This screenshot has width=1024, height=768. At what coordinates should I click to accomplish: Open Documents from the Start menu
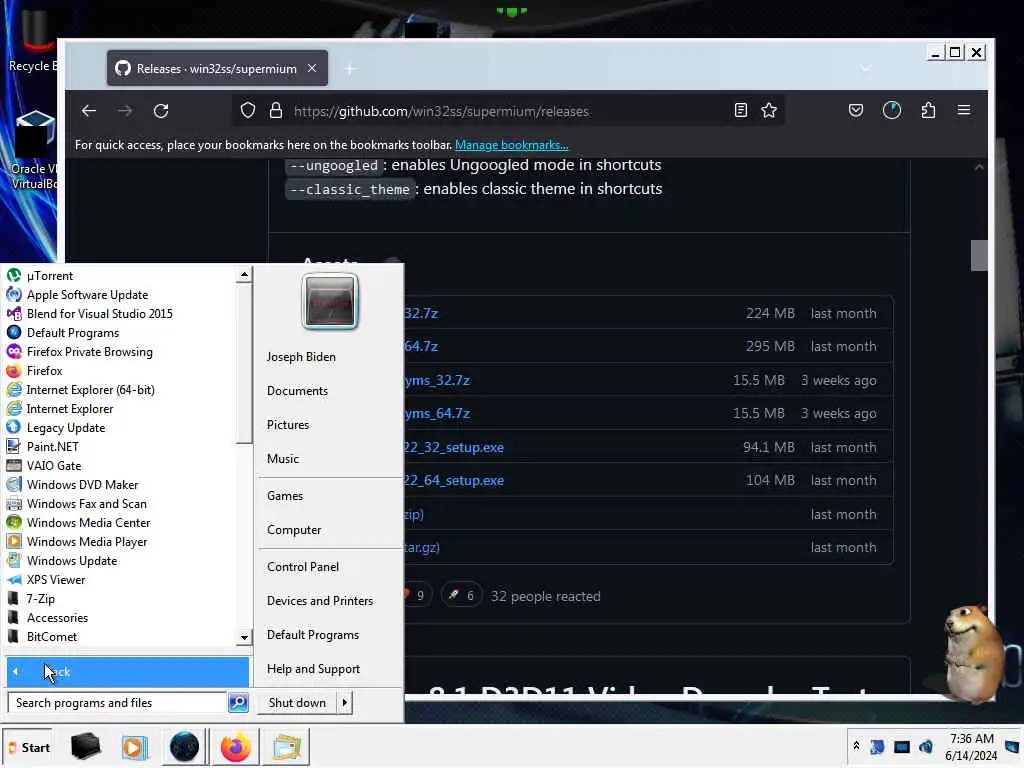(297, 391)
